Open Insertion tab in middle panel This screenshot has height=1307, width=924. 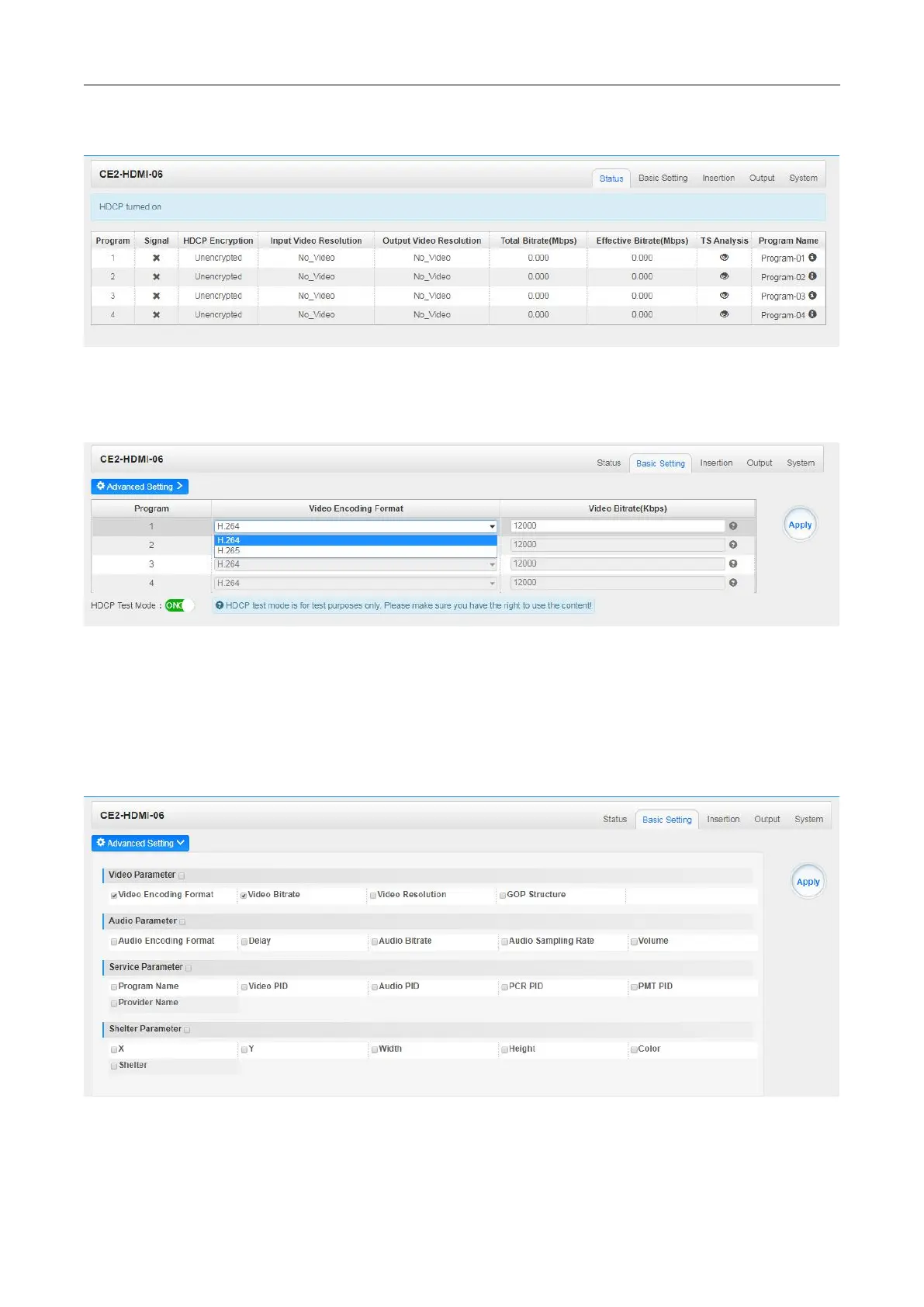[716, 463]
